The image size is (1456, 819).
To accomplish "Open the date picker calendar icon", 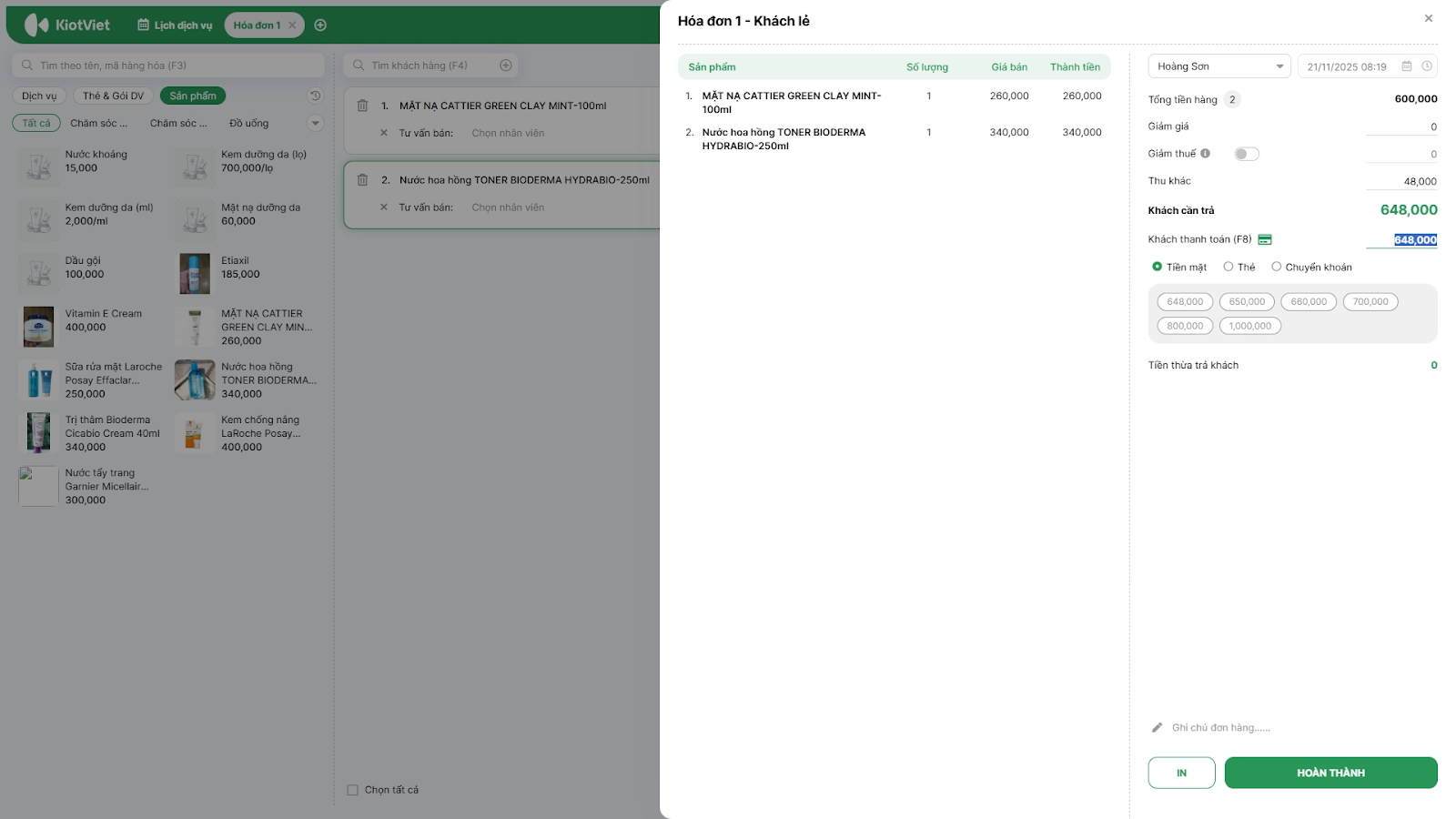I will coord(1407,66).
